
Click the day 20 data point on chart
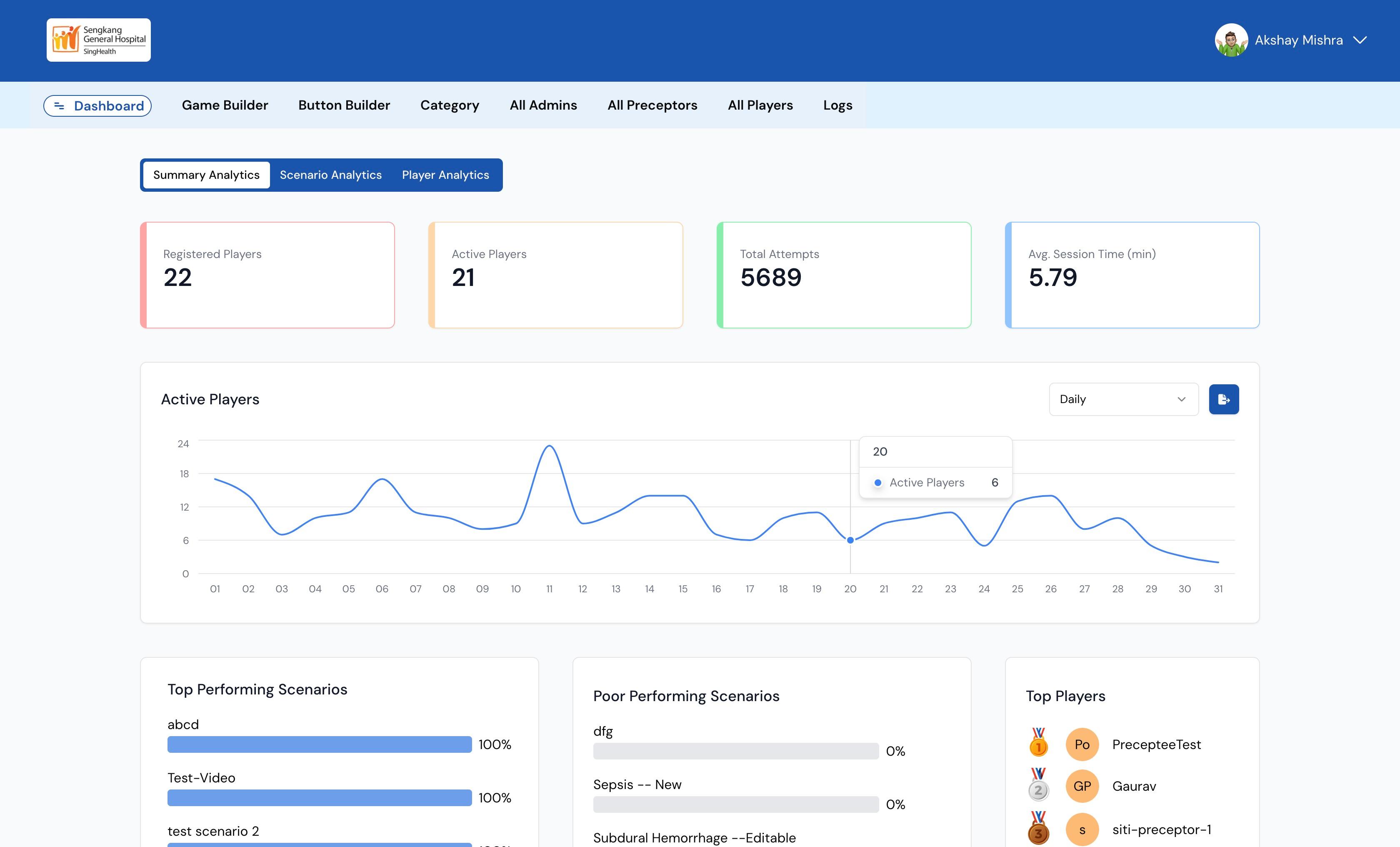click(850, 540)
